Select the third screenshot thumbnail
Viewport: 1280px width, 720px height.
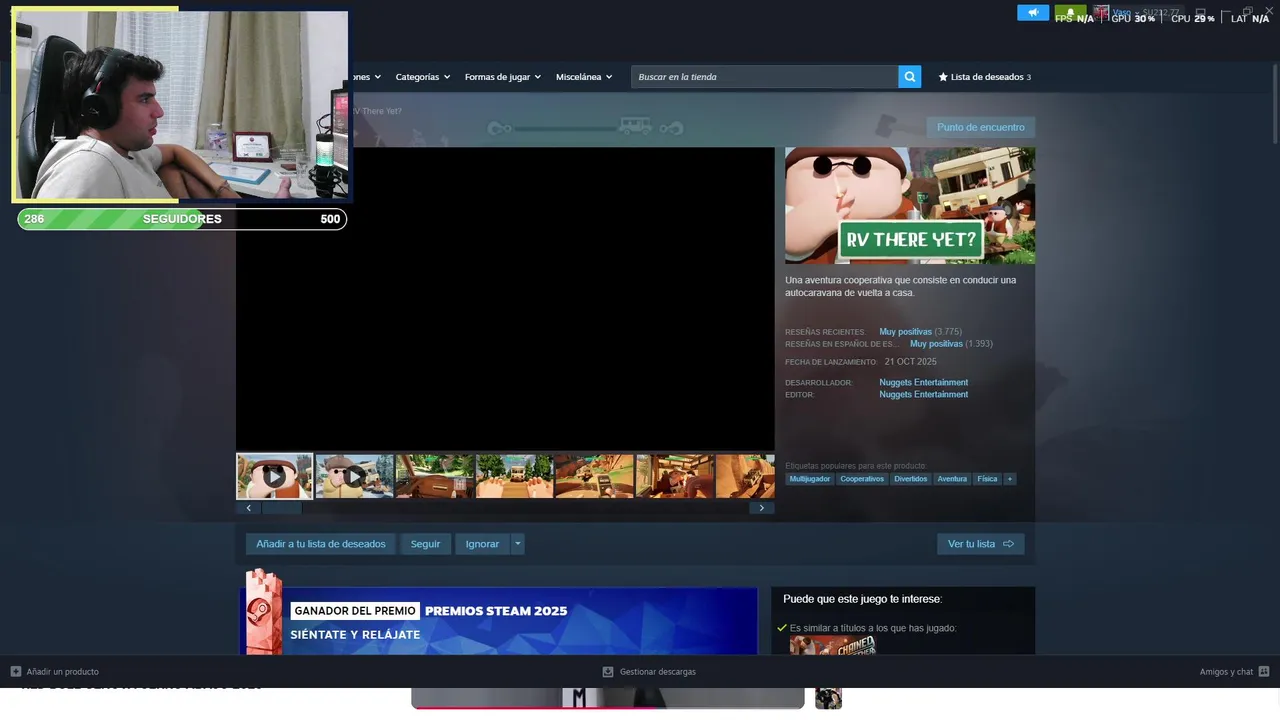click(x=434, y=476)
